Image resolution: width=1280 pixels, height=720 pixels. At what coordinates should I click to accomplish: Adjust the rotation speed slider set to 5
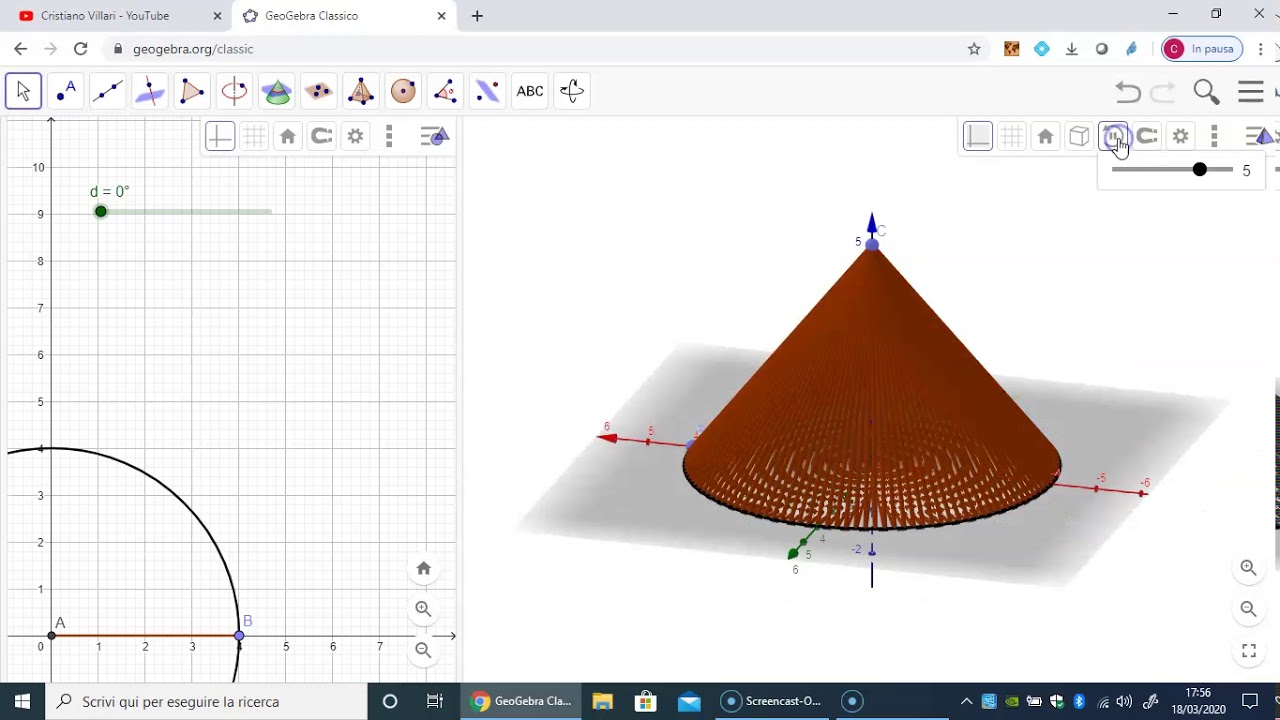(x=1199, y=170)
